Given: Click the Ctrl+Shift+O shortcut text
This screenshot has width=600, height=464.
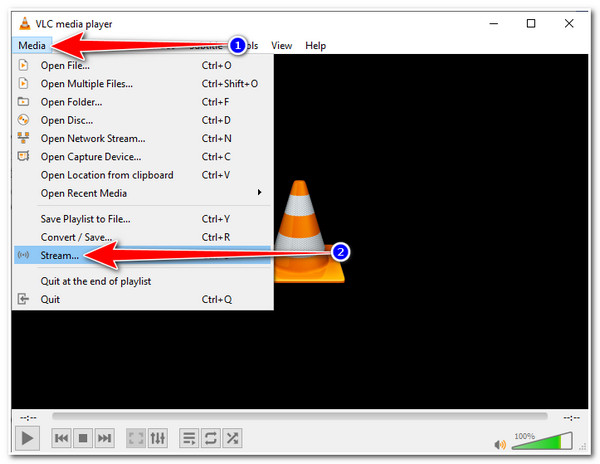Looking at the screenshot, I should pos(230,84).
